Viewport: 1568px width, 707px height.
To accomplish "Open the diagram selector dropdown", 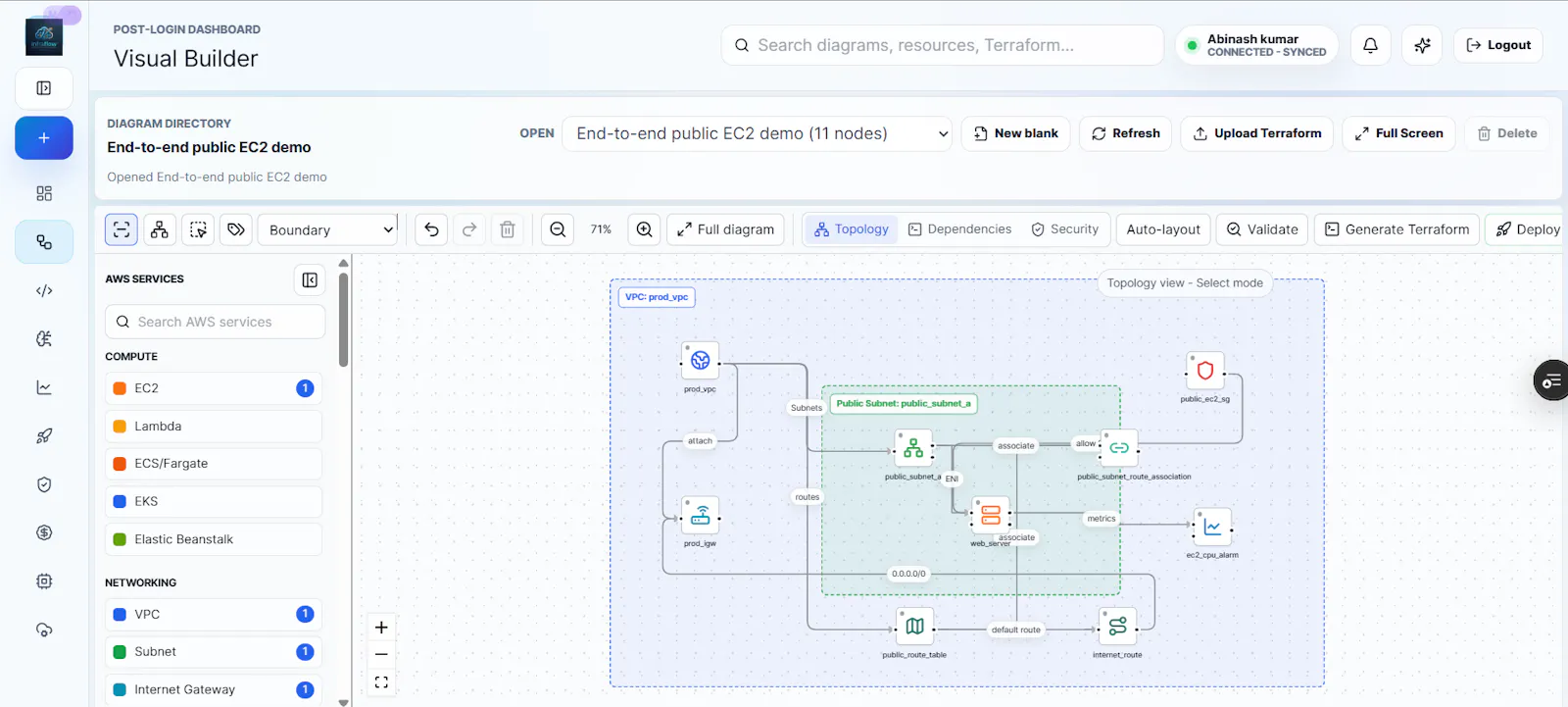I will (x=758, y=133).
